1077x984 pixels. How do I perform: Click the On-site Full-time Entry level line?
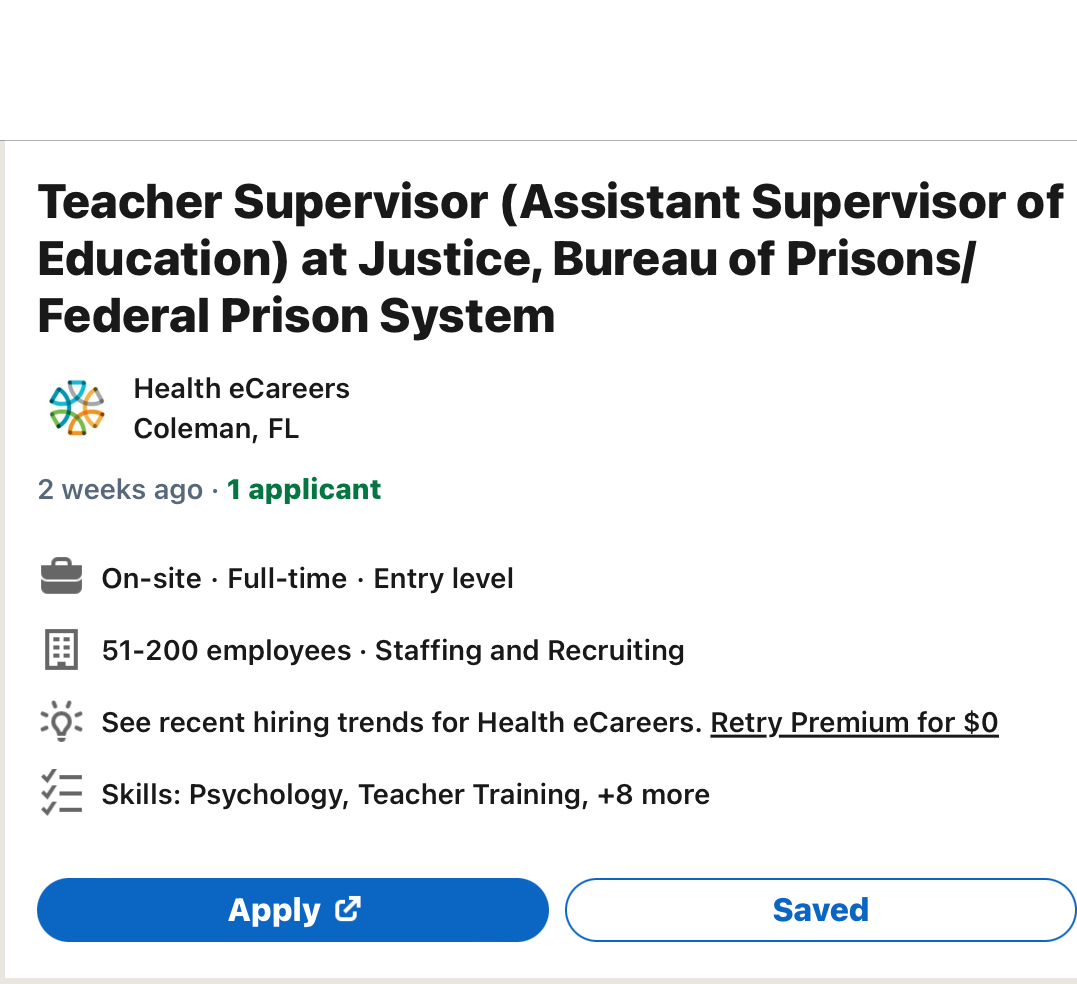307,578
